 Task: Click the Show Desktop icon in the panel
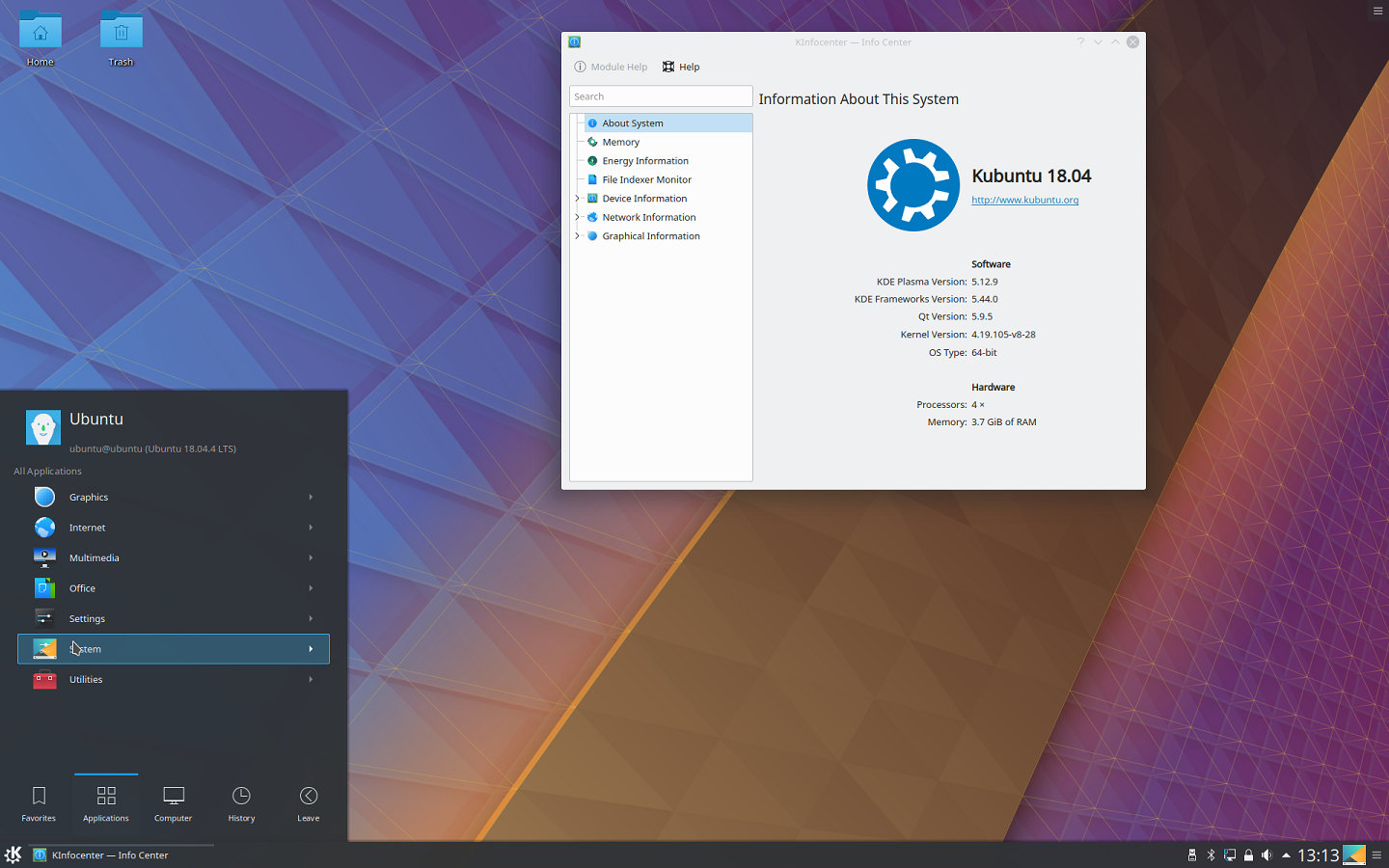(x=1354, y=854)
